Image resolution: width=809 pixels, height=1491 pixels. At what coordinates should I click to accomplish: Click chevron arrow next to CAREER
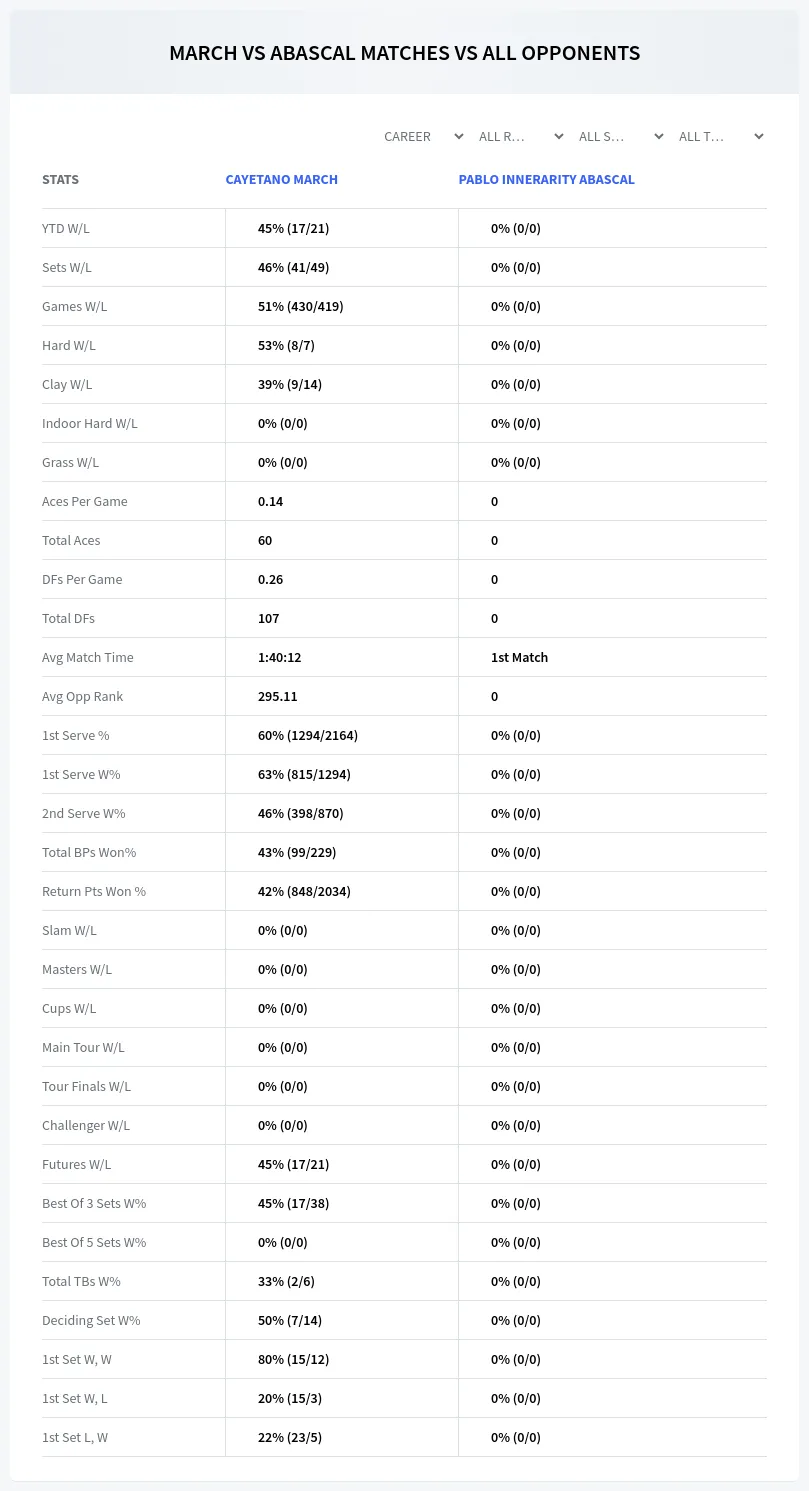pos(459,136)
